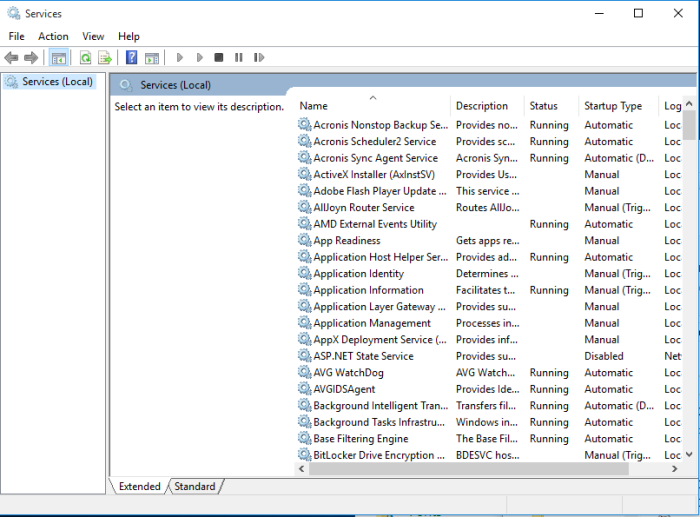Viewport: 700px width, 517px height.
Task: Click the second Start Service play icon
Action: [x=199, y=58]
